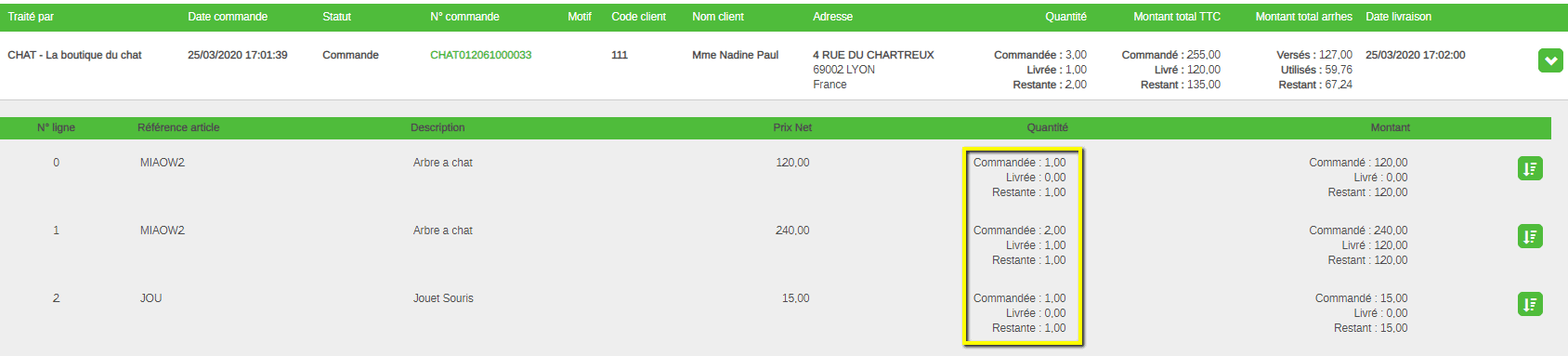The image size is (1568, 356).
Task: Click the Référence article sub-table header
Action: coord(178,127)
